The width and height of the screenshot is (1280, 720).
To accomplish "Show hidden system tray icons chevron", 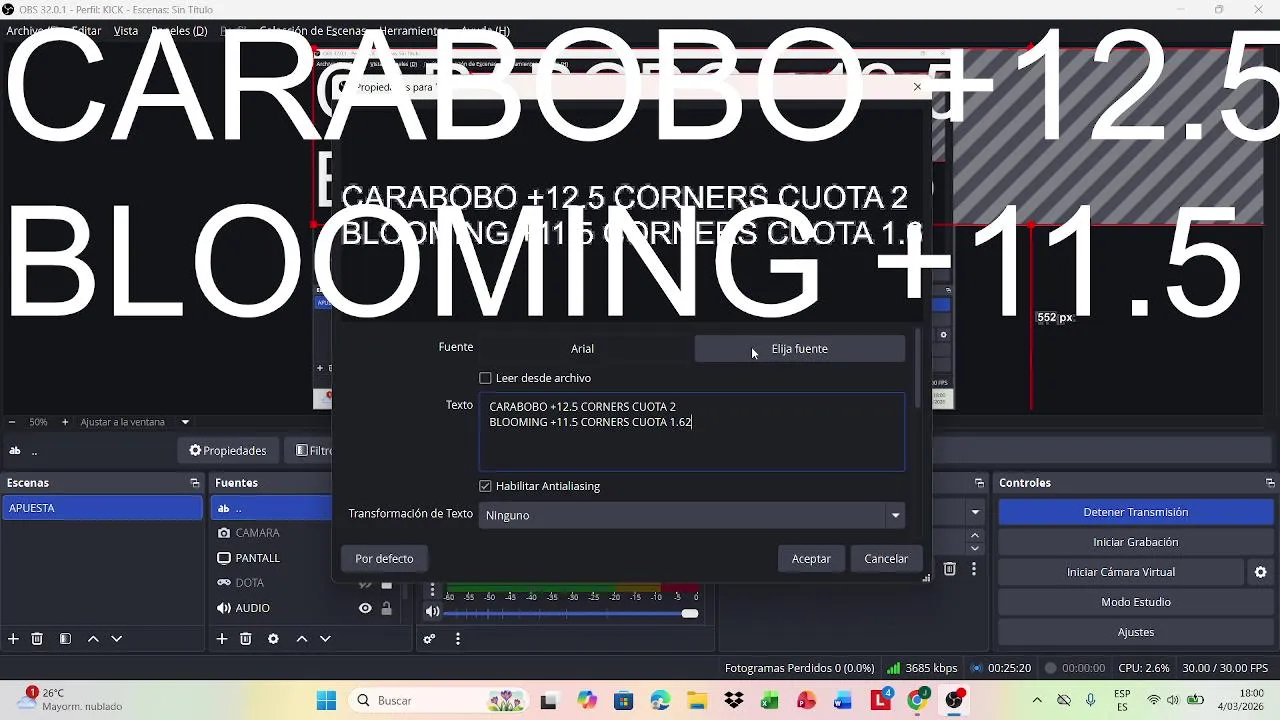I will pos(1037,701).
